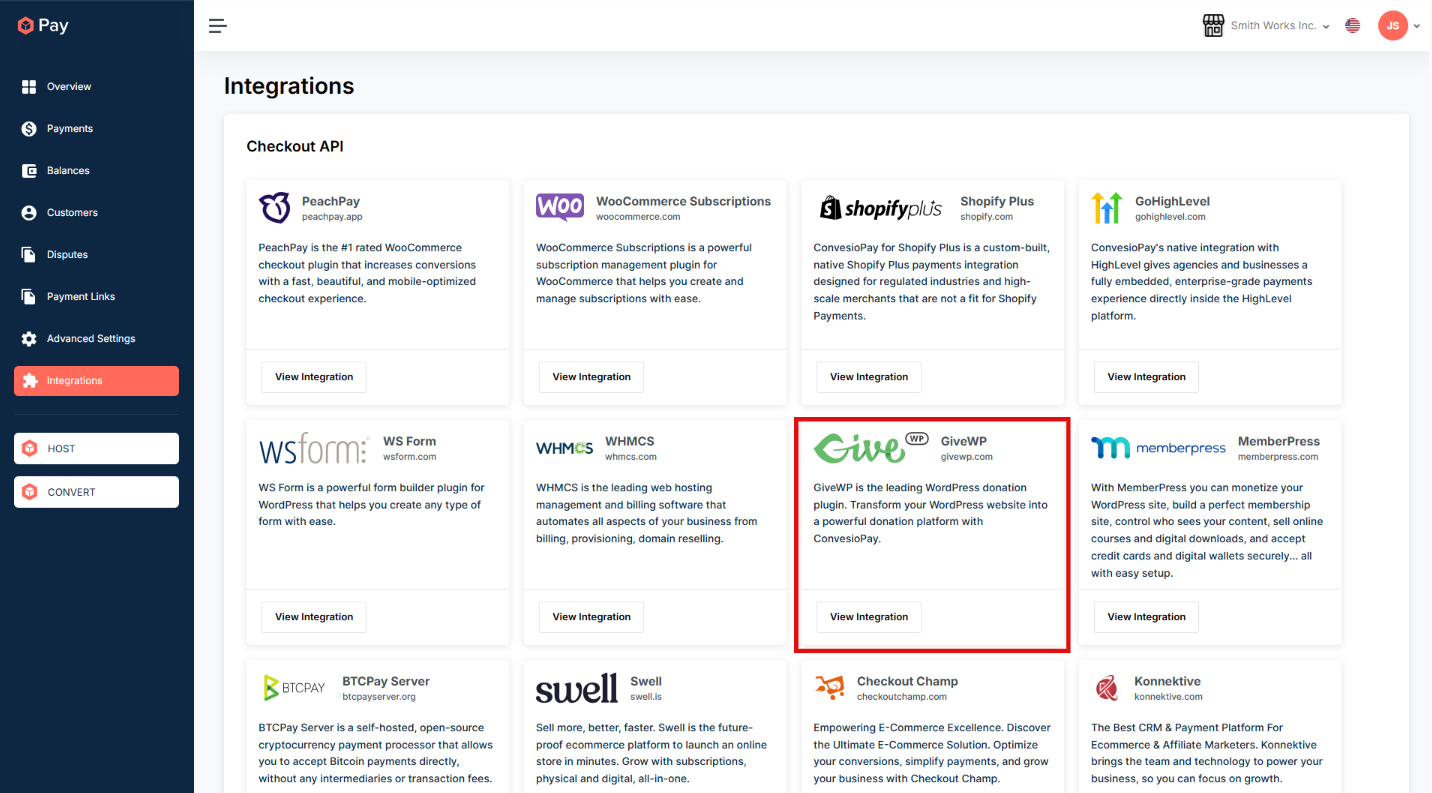Screen dimensions: 1432x793
Task: Open Advanced Settings in sidebar
Action: 90,339
